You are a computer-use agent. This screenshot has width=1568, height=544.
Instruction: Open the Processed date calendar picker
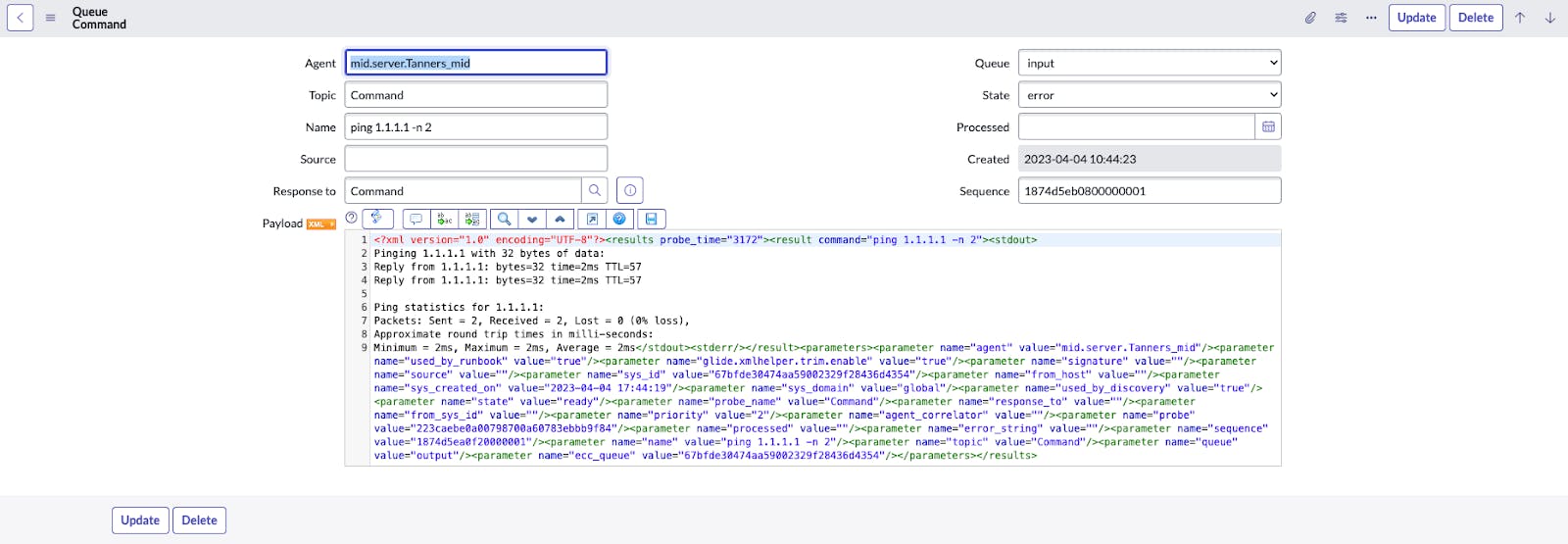tap(1268, 127)
